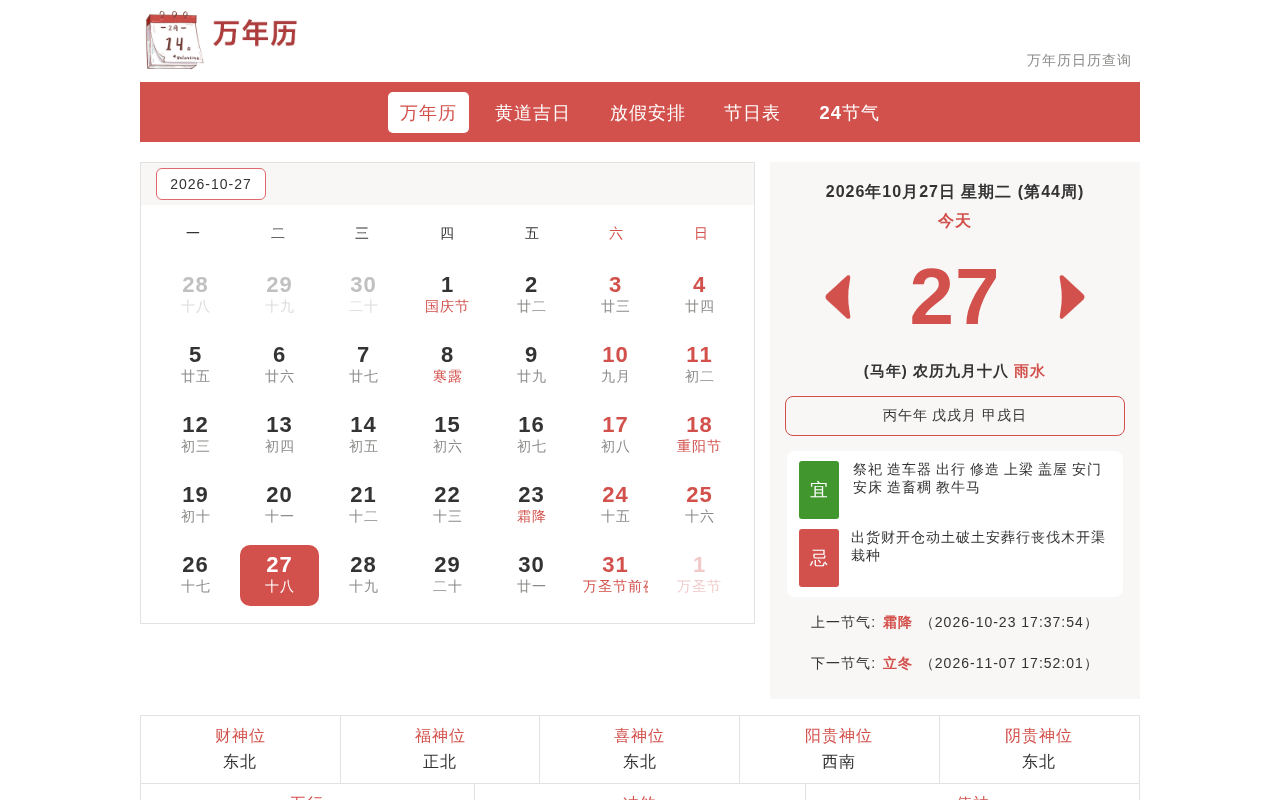The width and height of the screenshot is (1280, 800).
Task: Select October 12 初三
Action: tap(195, 435)
